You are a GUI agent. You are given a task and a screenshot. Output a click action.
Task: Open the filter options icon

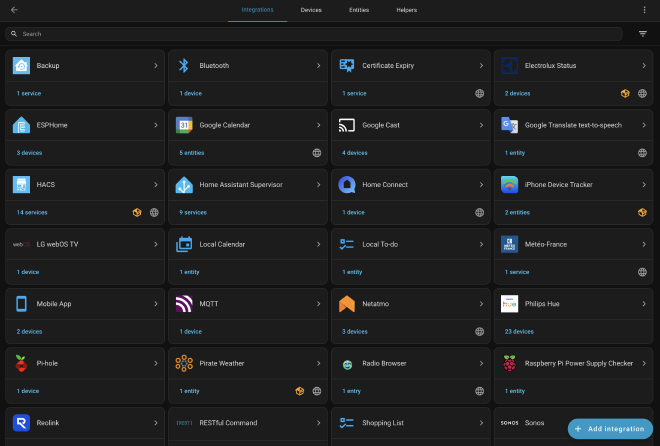pyautogui.click(x=643, y=34)
